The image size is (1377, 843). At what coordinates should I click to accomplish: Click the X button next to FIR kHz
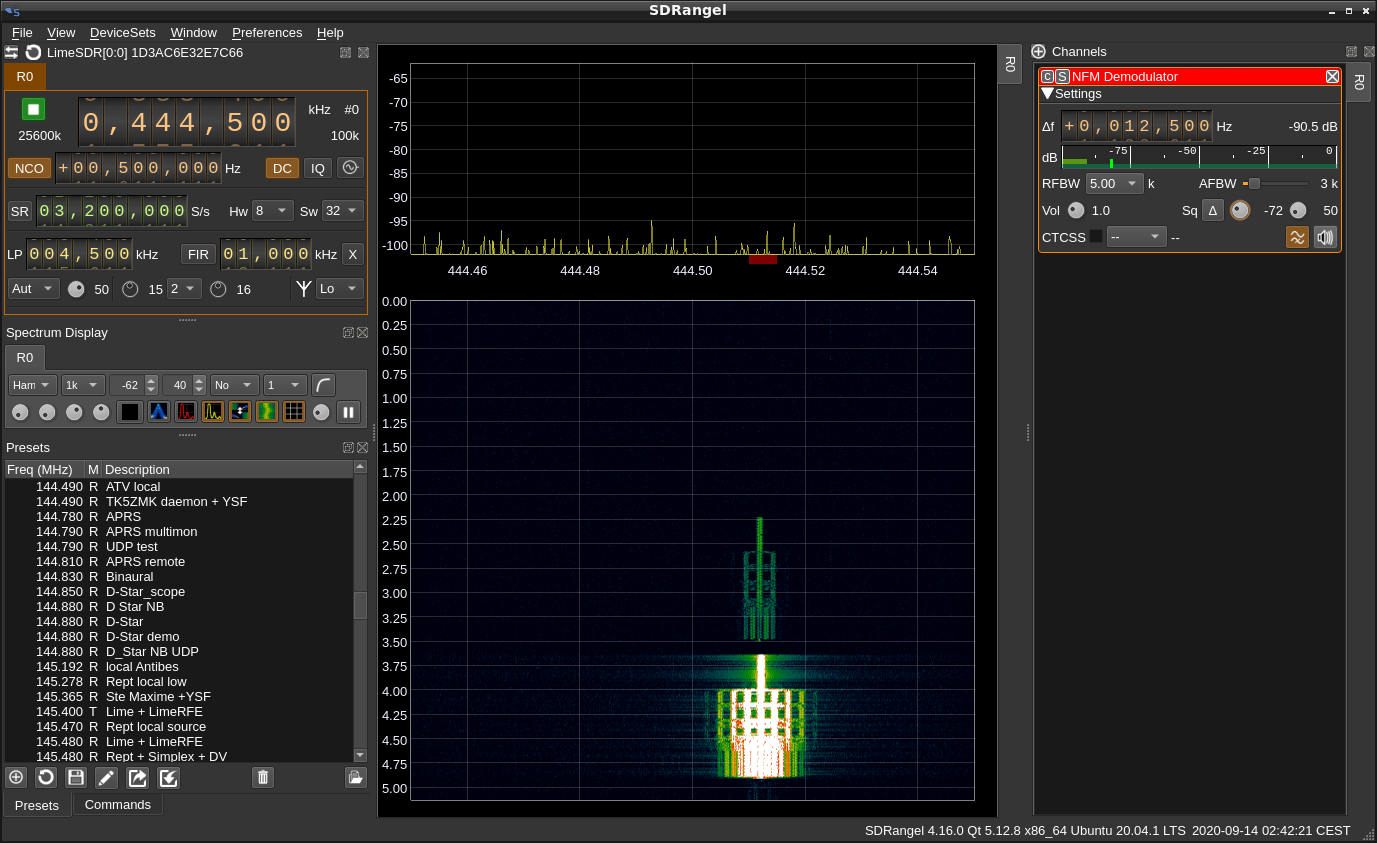click(352, 254)
